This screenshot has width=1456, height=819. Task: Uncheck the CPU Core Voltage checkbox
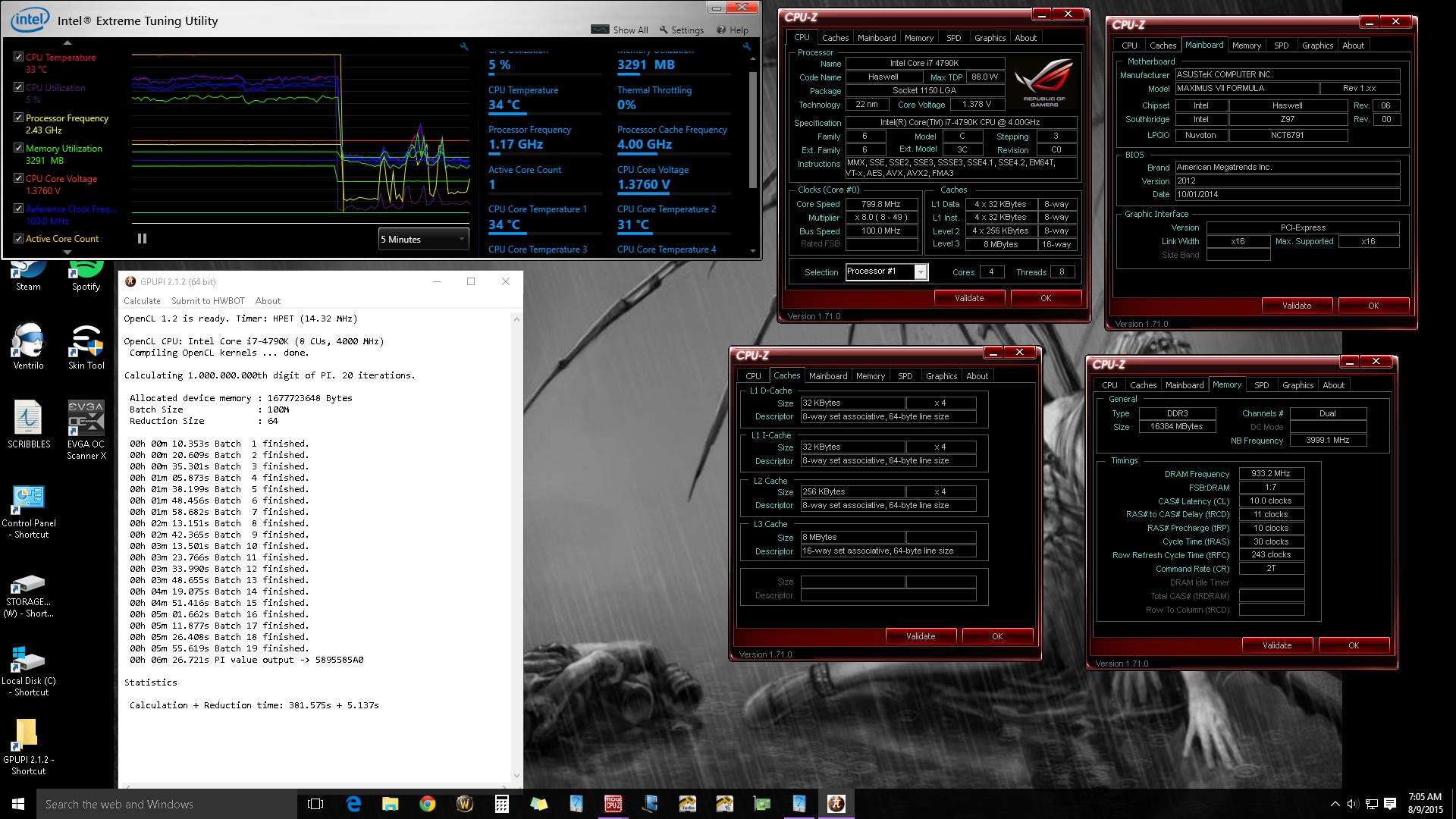pos(18,178)
